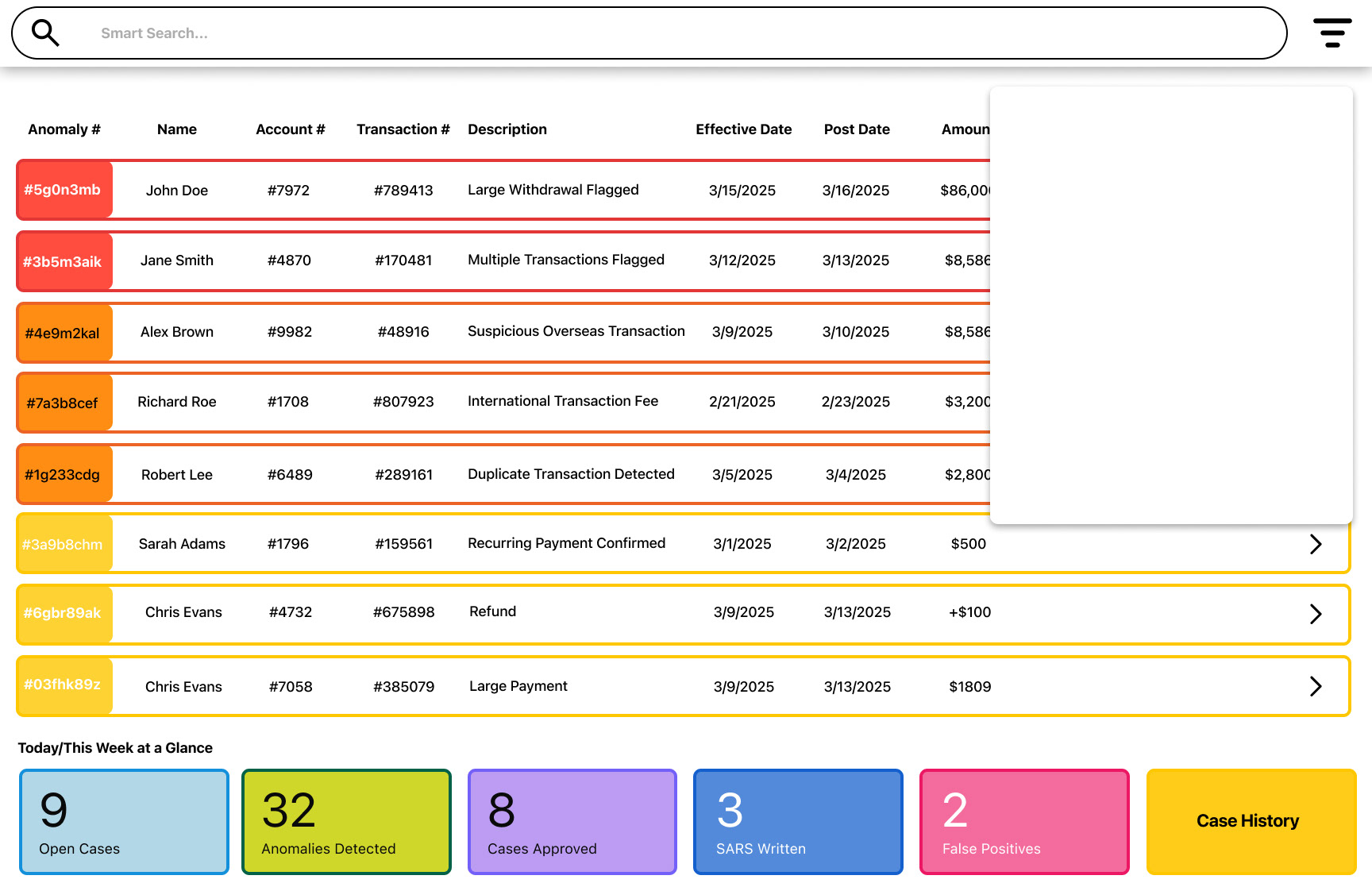
Task: Click orange anomaly tag #7a3b8cef
Action: coord(64,403)
